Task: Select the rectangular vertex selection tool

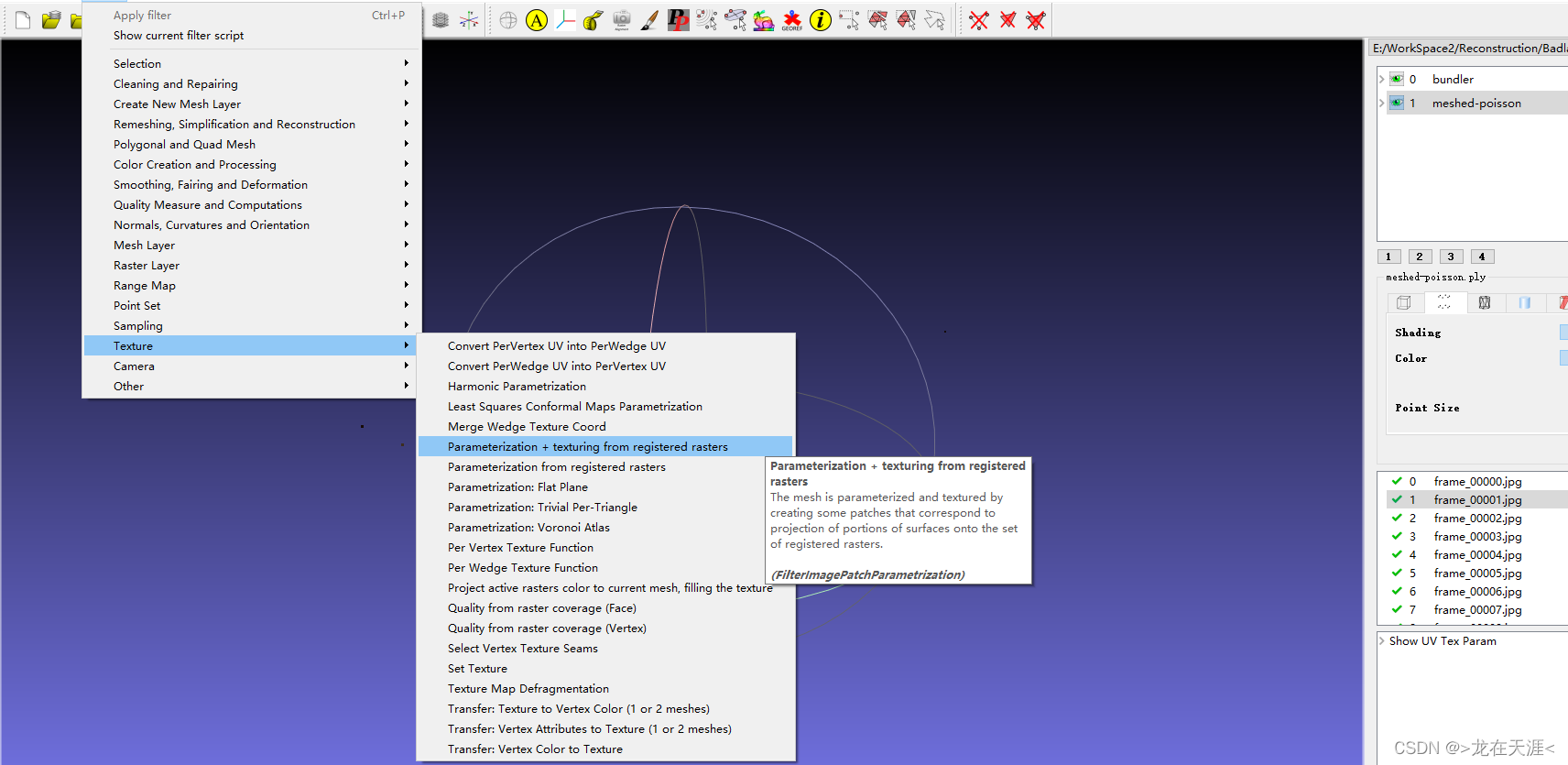Action: (x=849, y=20)
